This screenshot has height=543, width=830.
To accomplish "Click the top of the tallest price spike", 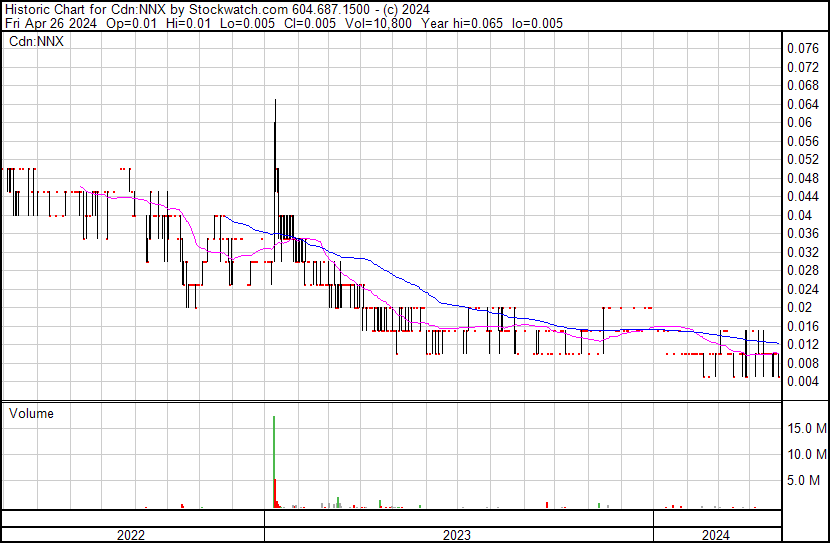I will pyautogui.click(x=275, y=101).
